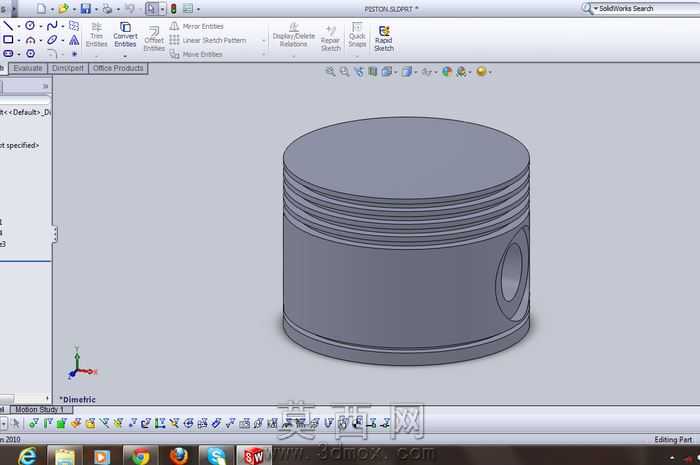The image size is (700, 465).
Task: Click the Previous View icon
Action: tap(358, 71)
